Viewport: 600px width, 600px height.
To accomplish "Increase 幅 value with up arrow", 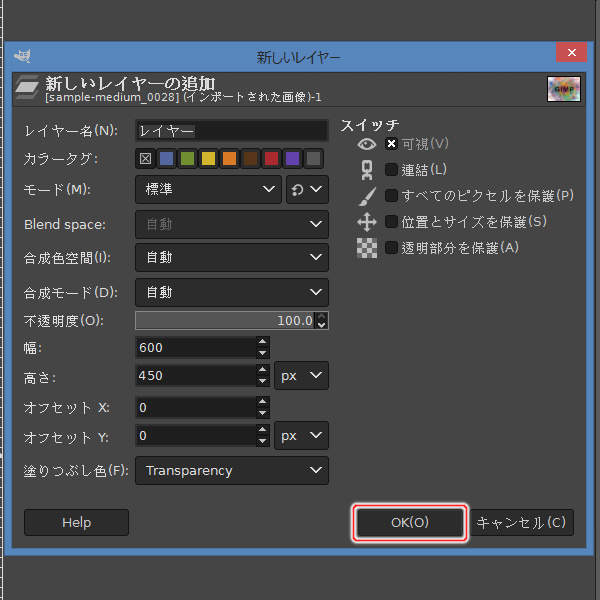I will point(262,342).
